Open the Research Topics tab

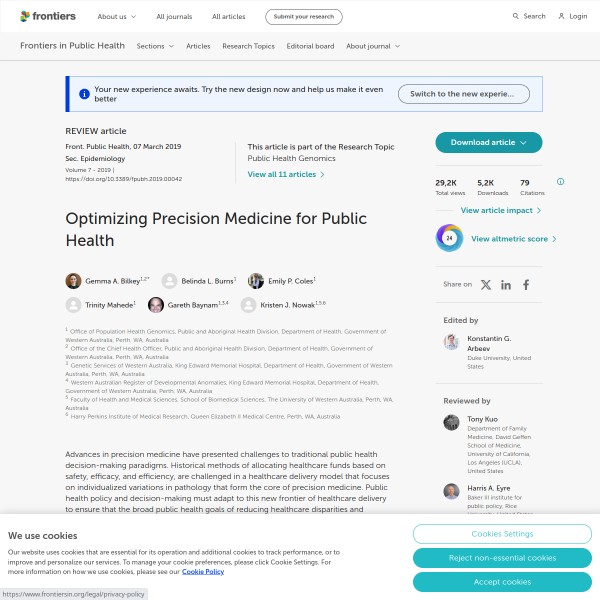pyautogui.click(x=247, y=46)
